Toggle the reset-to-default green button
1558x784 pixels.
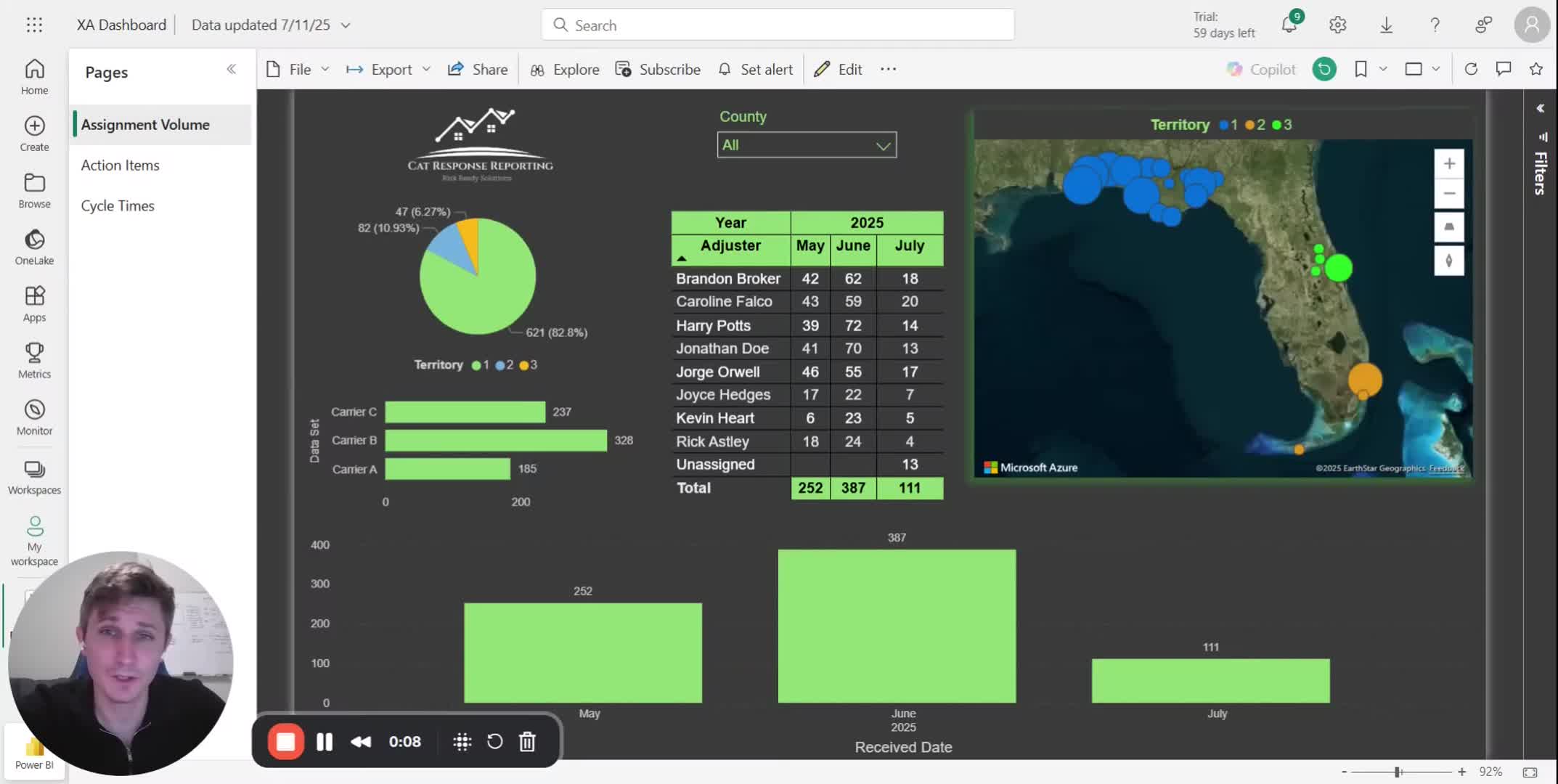tap(1324, 69)
